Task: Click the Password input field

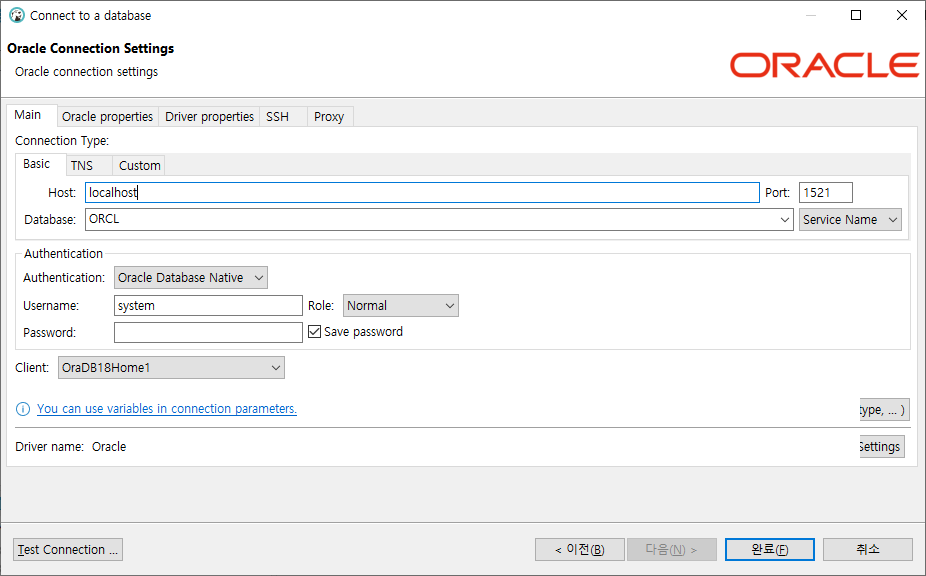Action: (x=208, y=333)
